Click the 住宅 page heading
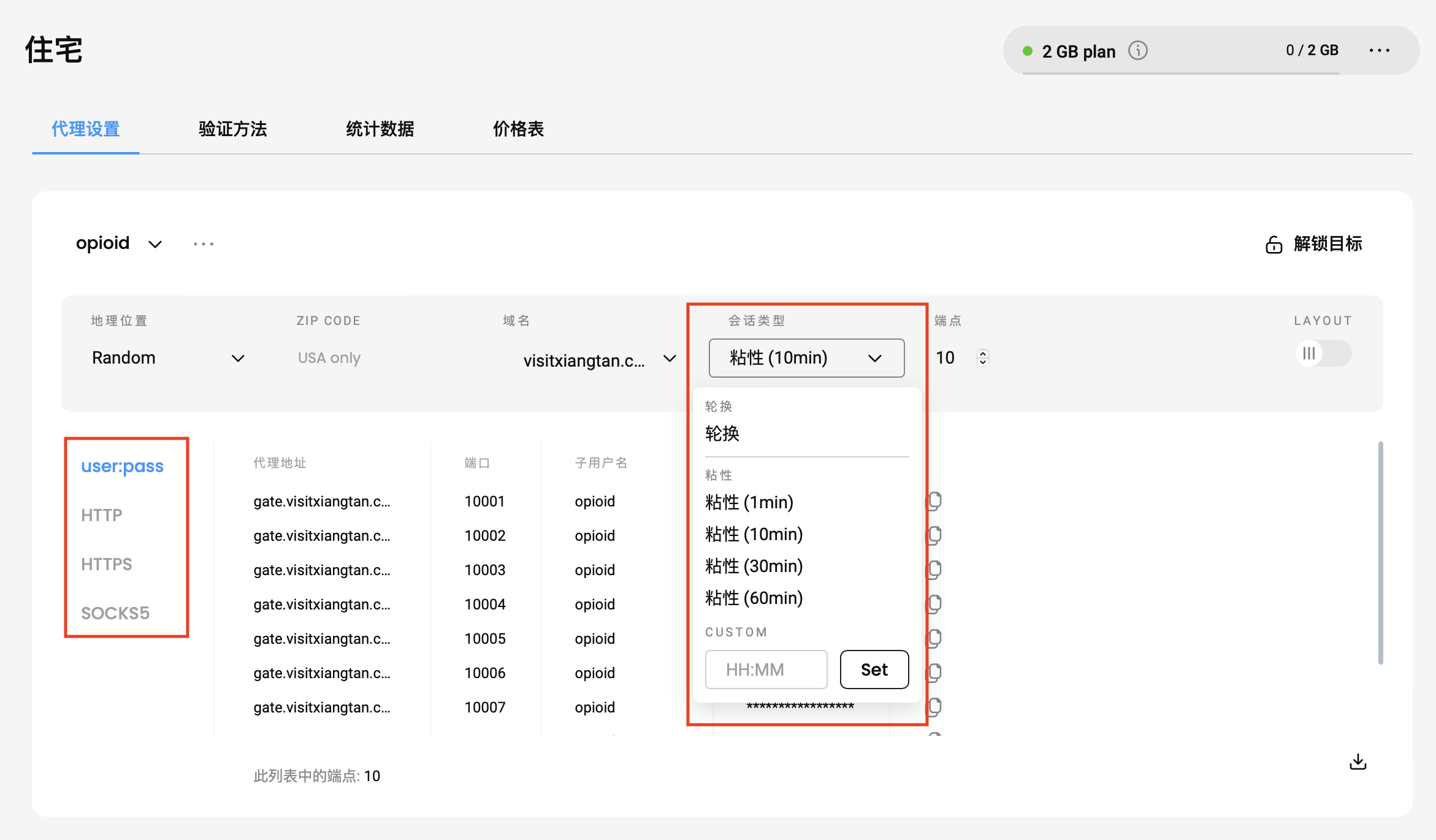This screenshot has width=1436, height=840. click(x=54, y=50)
